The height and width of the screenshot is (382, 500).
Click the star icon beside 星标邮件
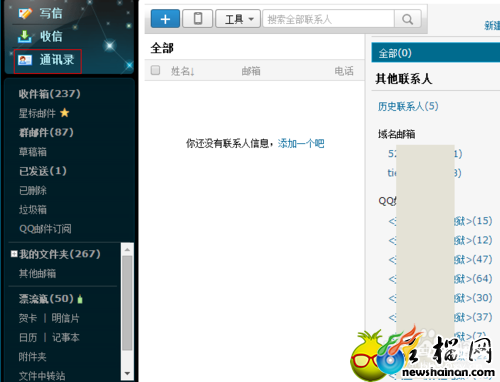[65, 113]
